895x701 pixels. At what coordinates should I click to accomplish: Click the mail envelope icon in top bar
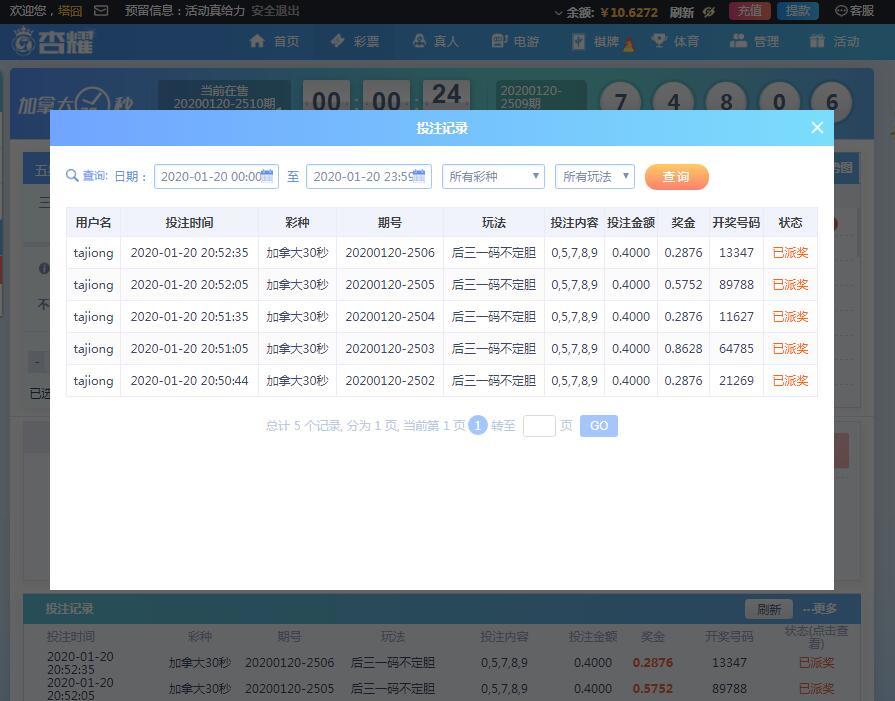pos(101,11)
